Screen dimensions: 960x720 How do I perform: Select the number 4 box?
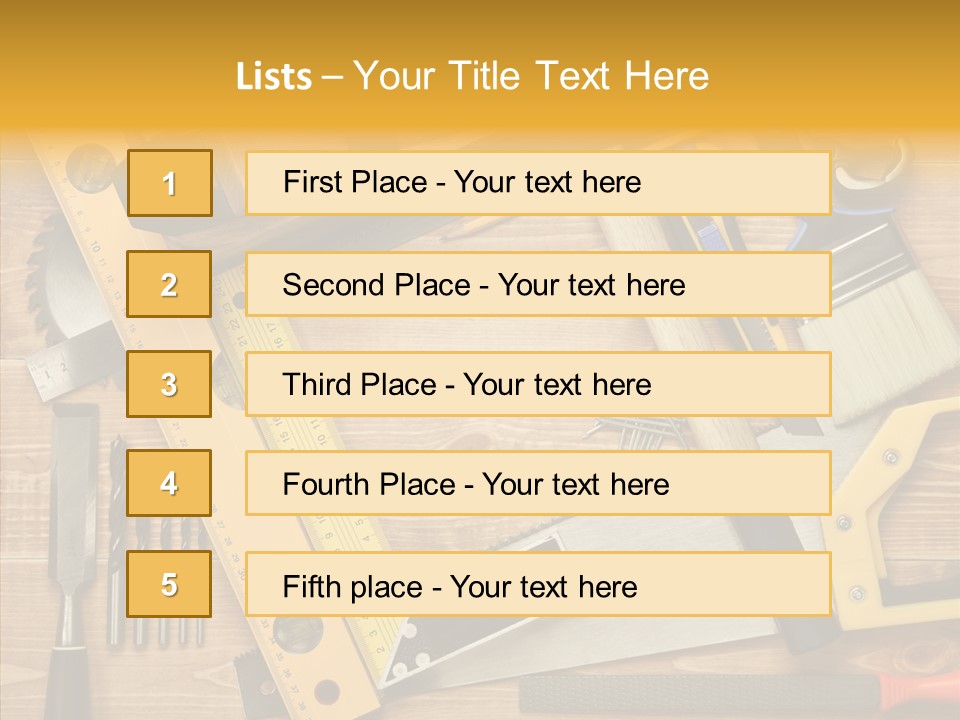[x=169, y=483]
